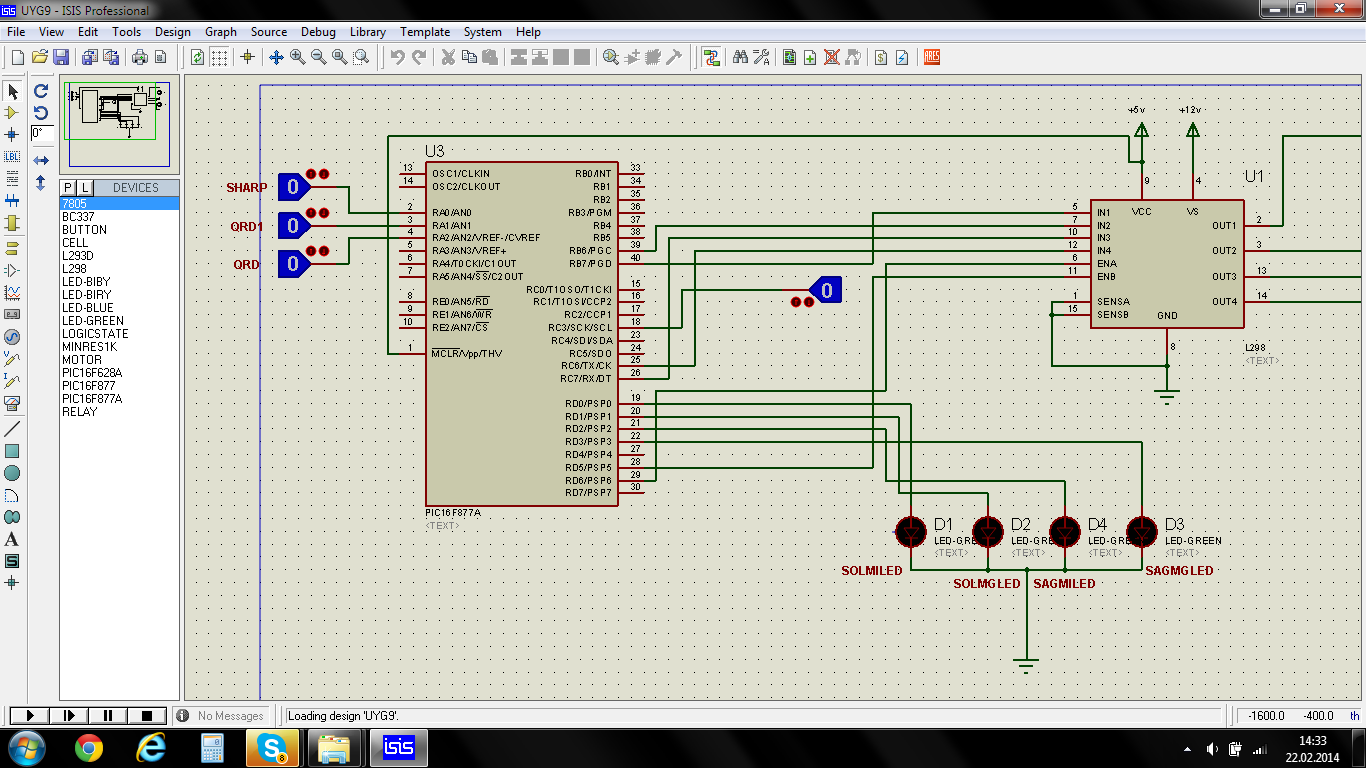This screenshot has height=768, width=1366.
Task: Select the Wire Label mode tool
Action: [x=13, y=156]
